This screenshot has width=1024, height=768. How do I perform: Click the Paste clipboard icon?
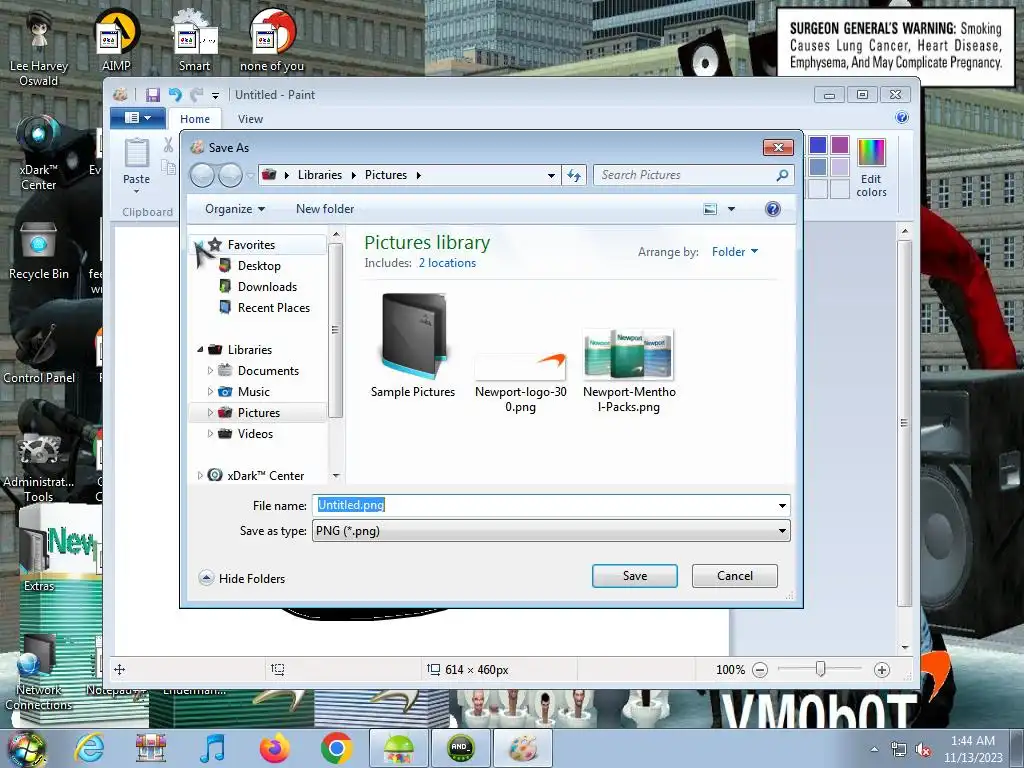(136, 153)
